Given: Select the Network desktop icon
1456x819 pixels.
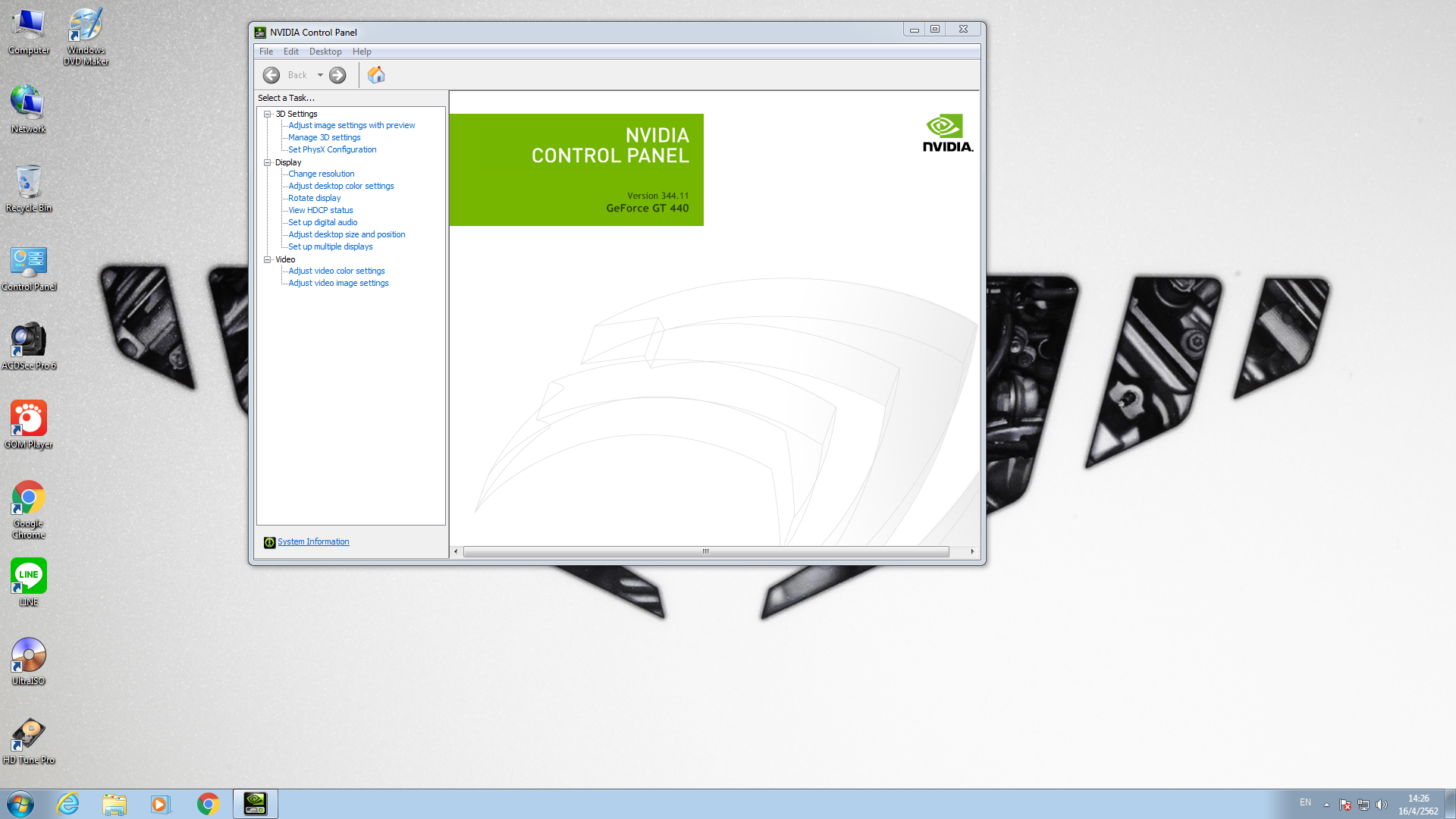Looking at the screenshot, I should (x=29, y=109).
